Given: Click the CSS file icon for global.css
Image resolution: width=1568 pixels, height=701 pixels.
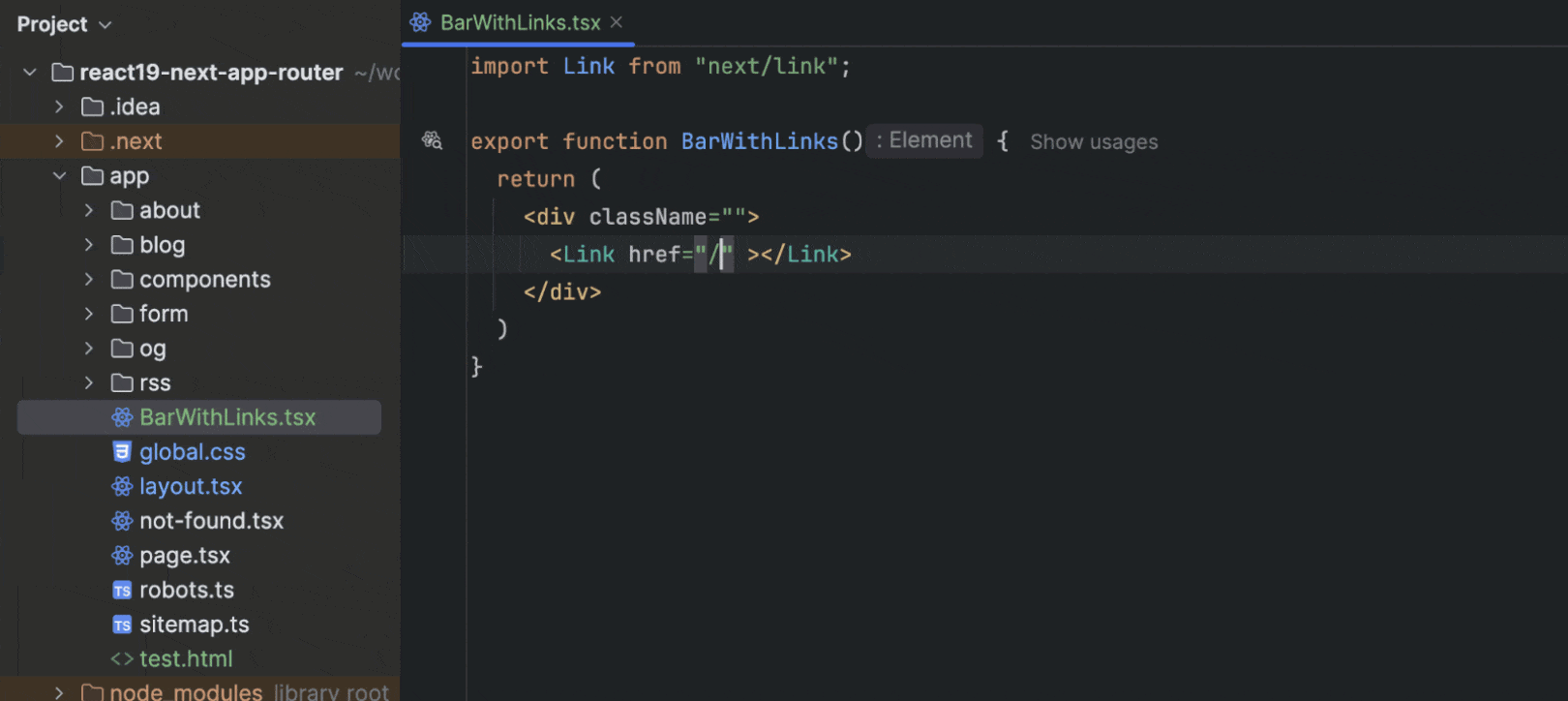Looking at the screenshot, I should (x=122, y=452).
